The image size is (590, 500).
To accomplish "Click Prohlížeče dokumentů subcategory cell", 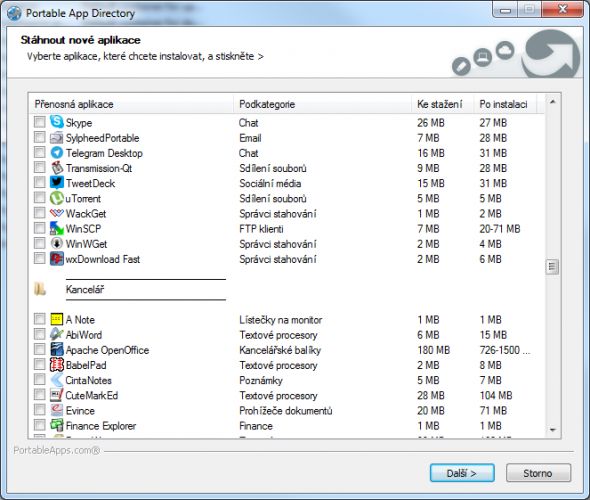I will [x=286, y=410].
